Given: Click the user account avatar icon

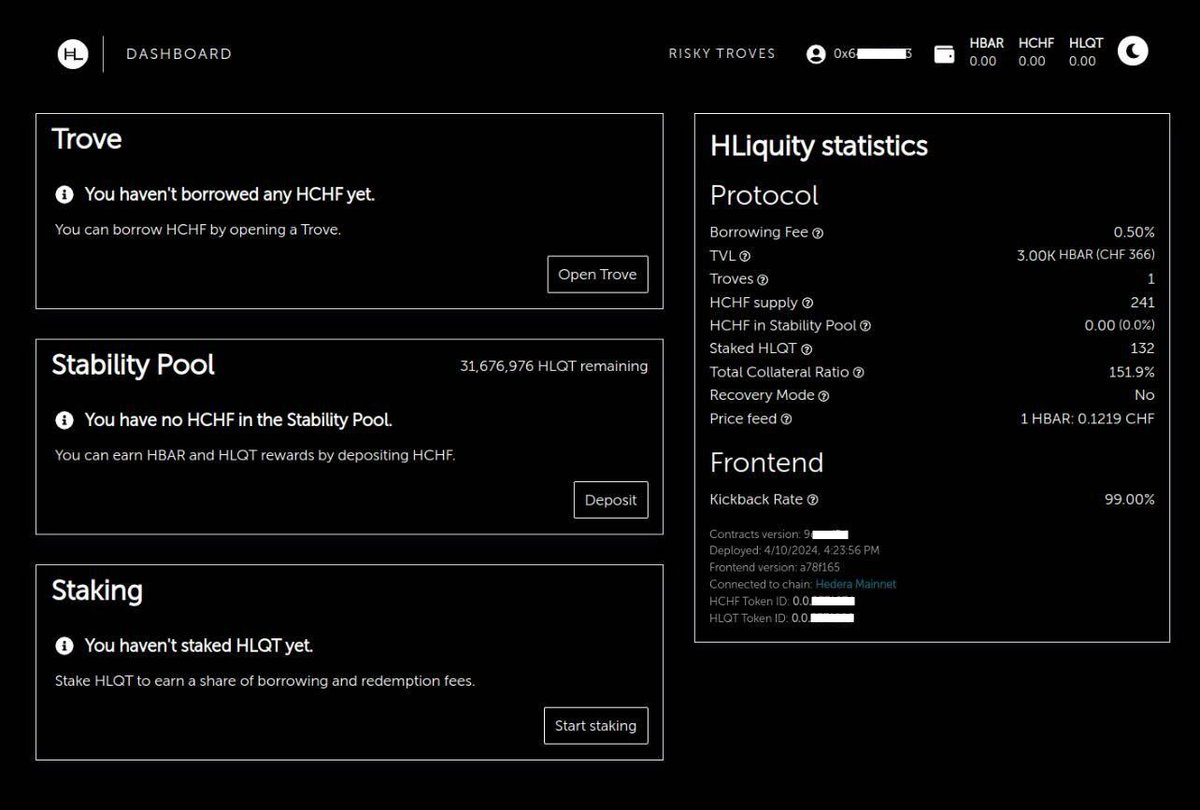Looking at the screenshot, I should [816, 54].
